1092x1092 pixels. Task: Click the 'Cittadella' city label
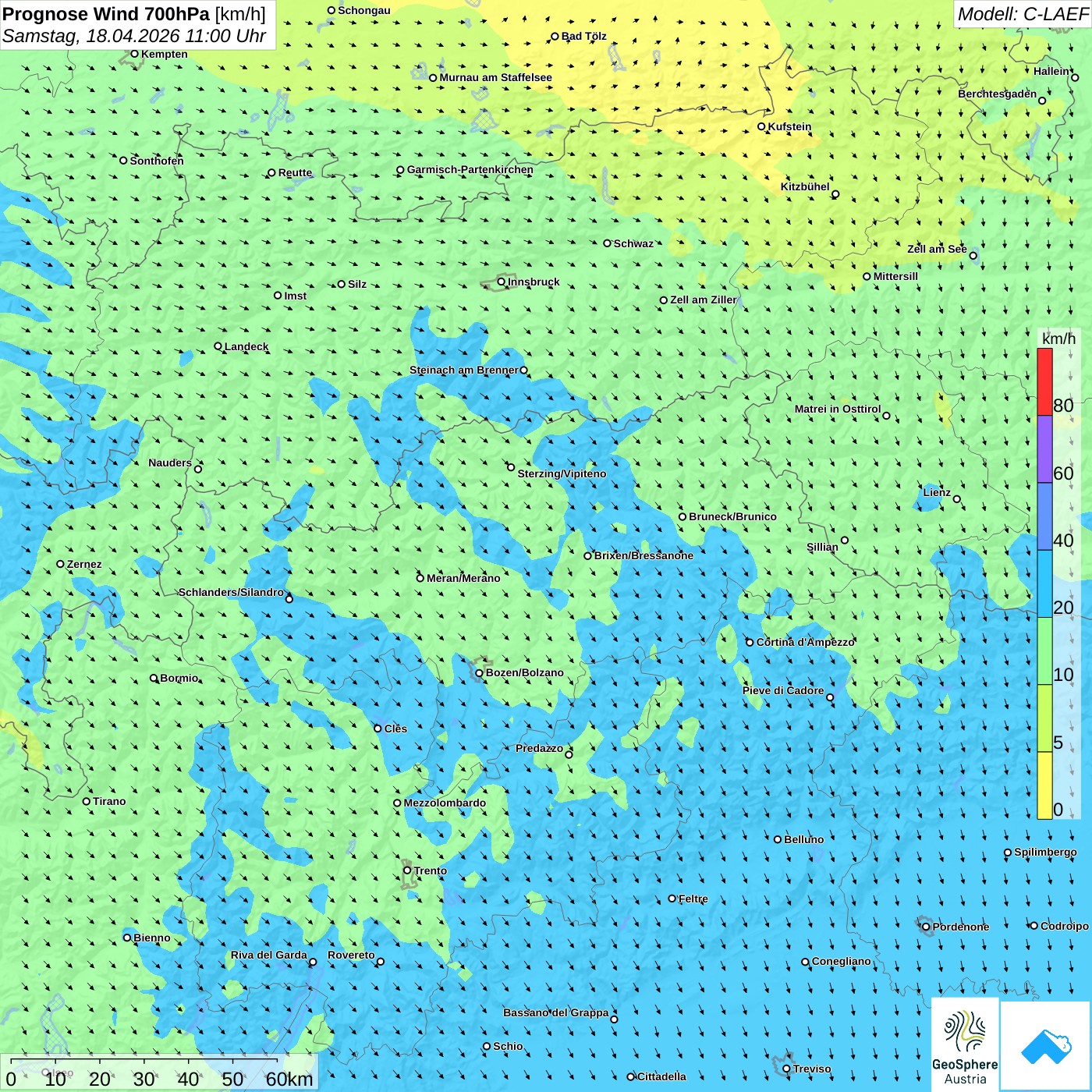[x=661, y=1076]
